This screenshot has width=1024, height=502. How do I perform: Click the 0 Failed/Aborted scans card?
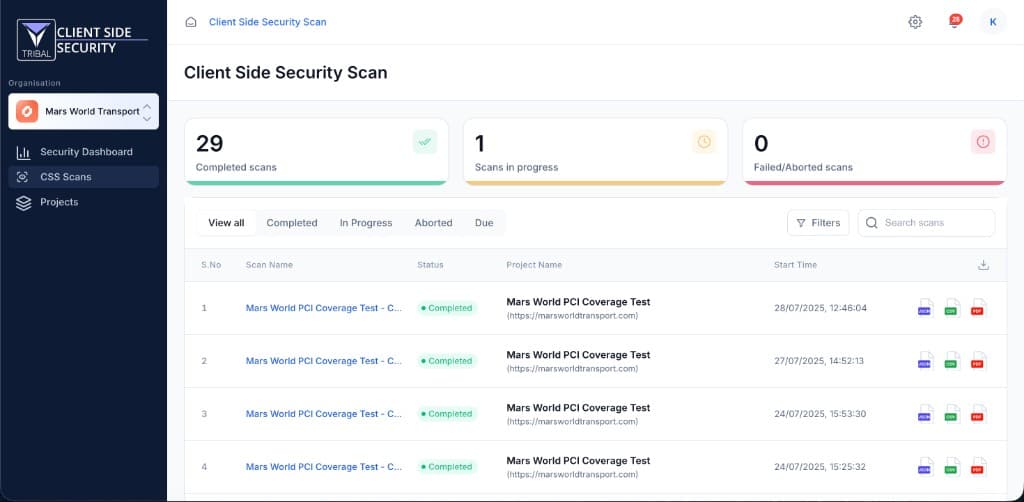click(x=875, y=151)
